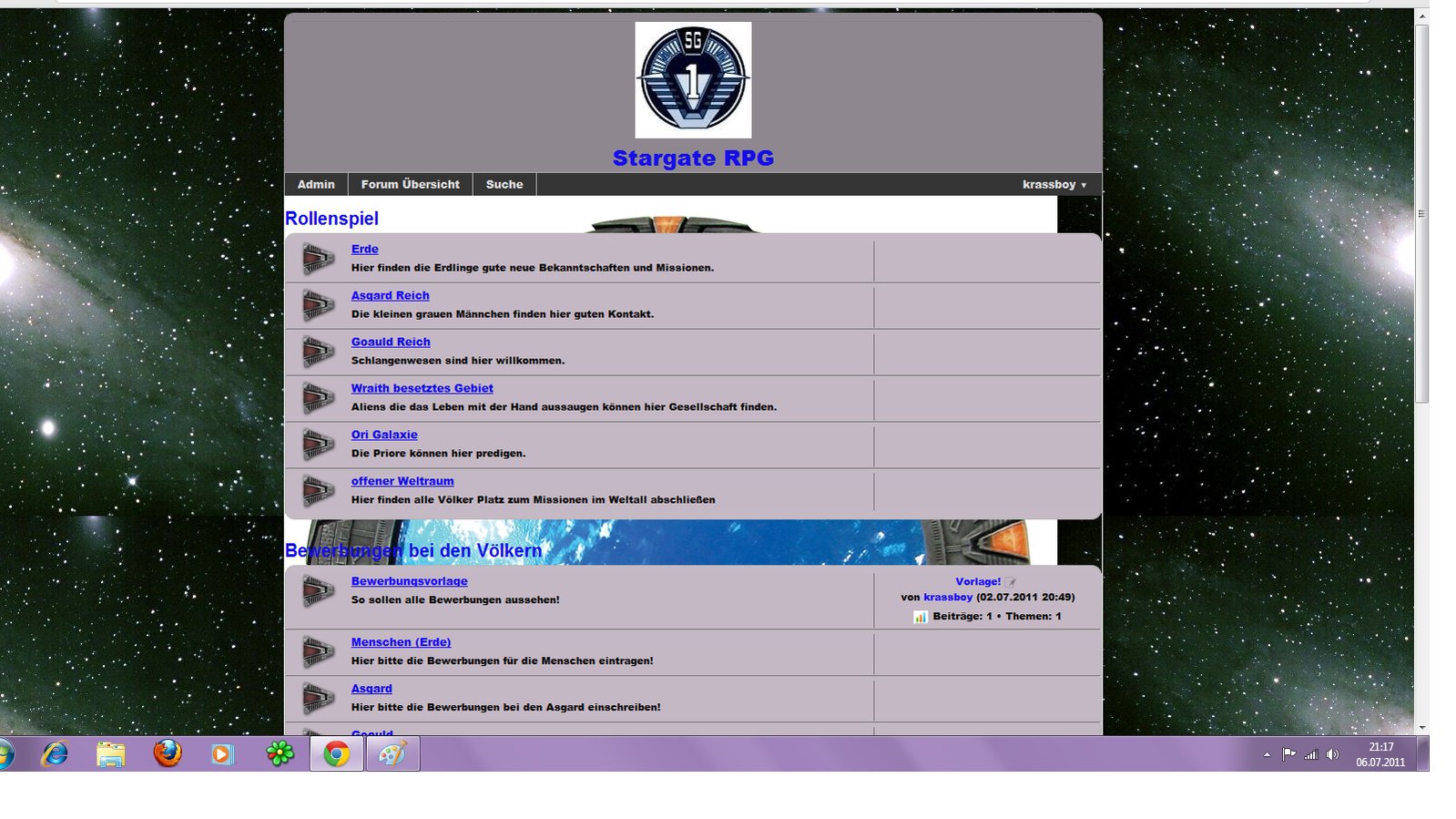The image size is (1456, 819).
Task: Click the forum icon beside Ori Galaxie
Action: [x=318, y=445]
